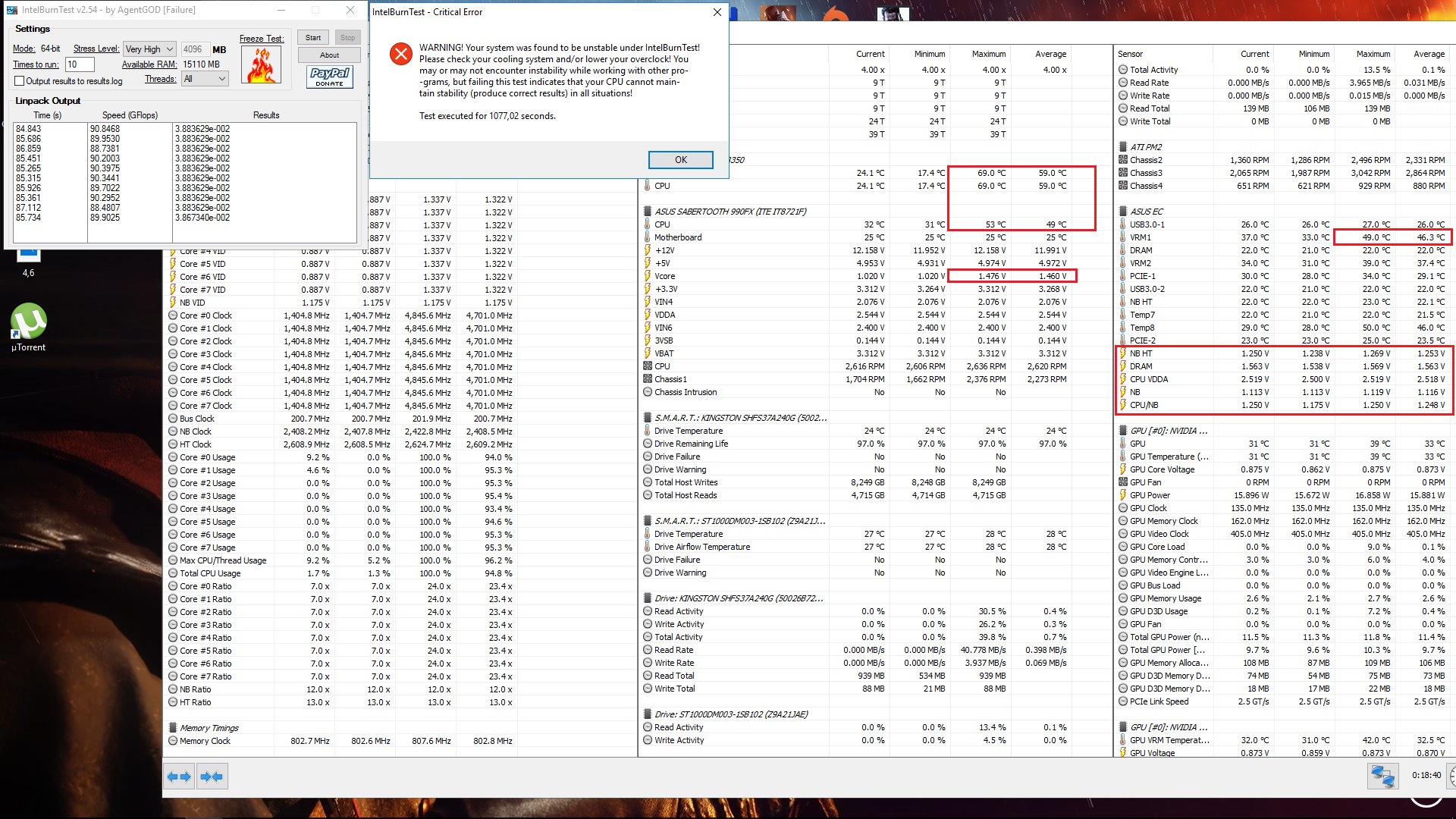Click the expand columns arrows button in HWiNFO

tap(179, 777)
